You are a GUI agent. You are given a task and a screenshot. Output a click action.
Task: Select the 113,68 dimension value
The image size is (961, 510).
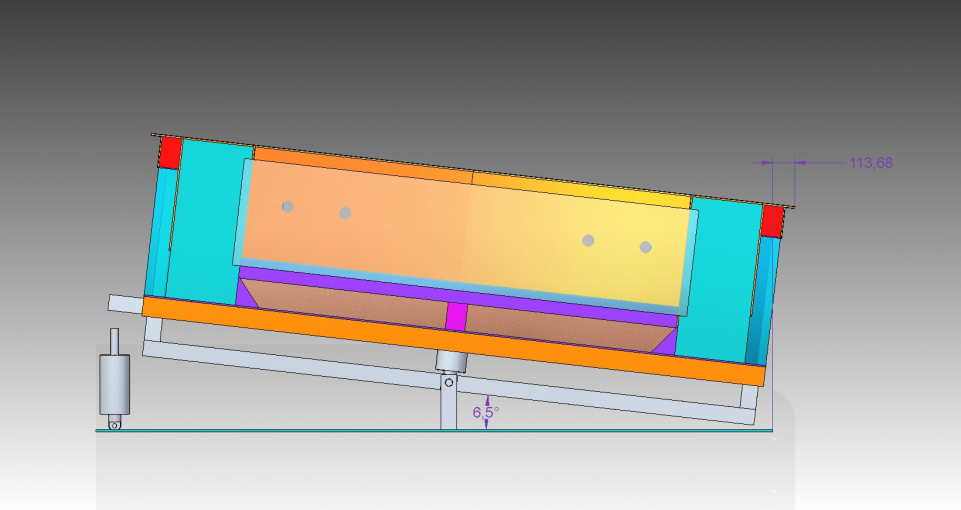pyautogui.click(x=871, y=163)
